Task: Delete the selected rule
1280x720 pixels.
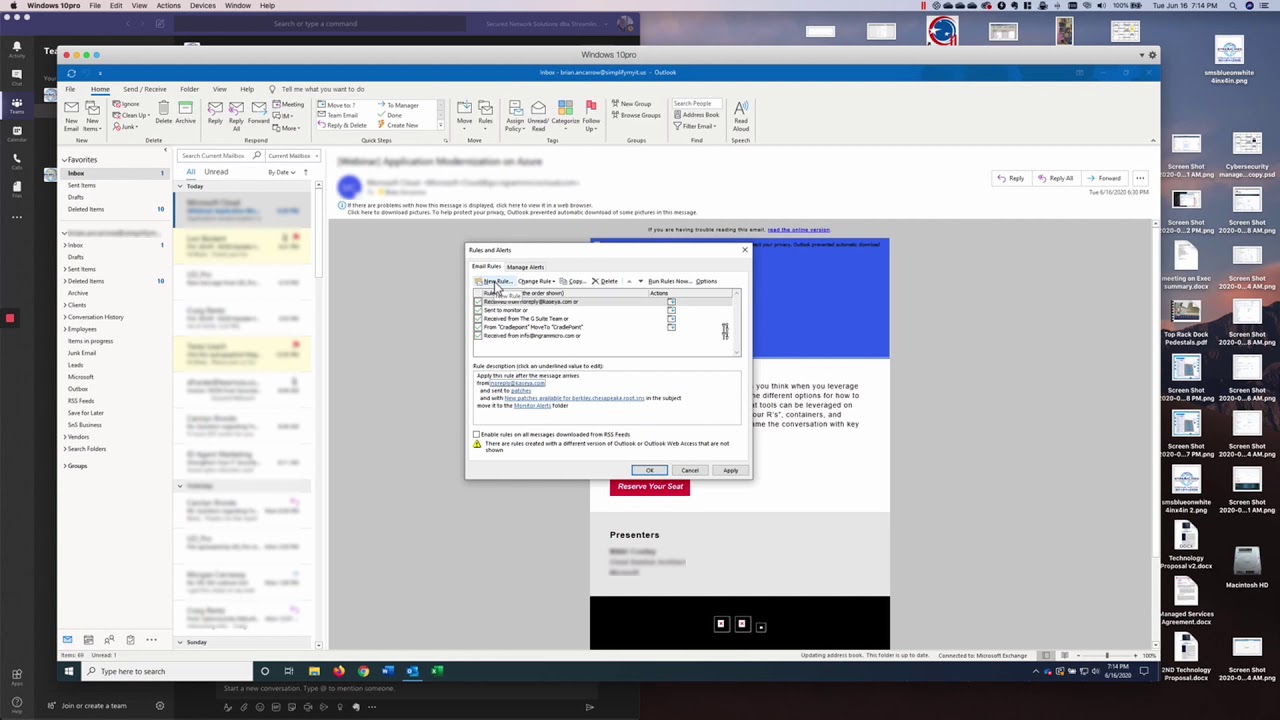Action: 605,281
